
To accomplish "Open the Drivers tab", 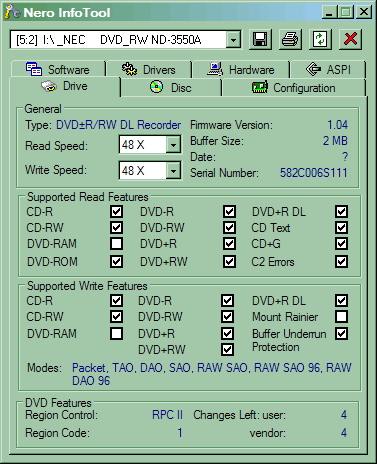I will (149, 70).
